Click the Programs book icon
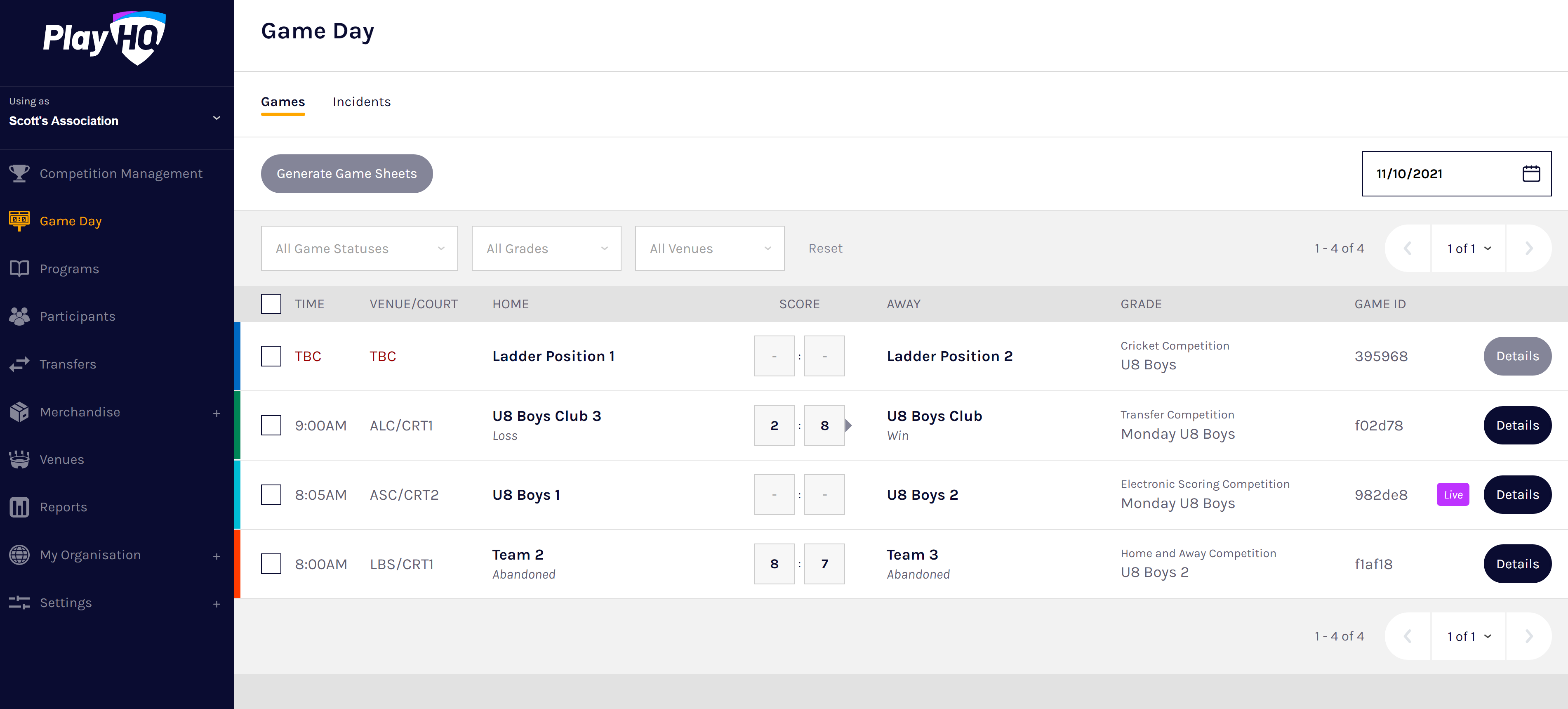The height and width of the screenshot is (709, 1568). click(x=19, y=269)
